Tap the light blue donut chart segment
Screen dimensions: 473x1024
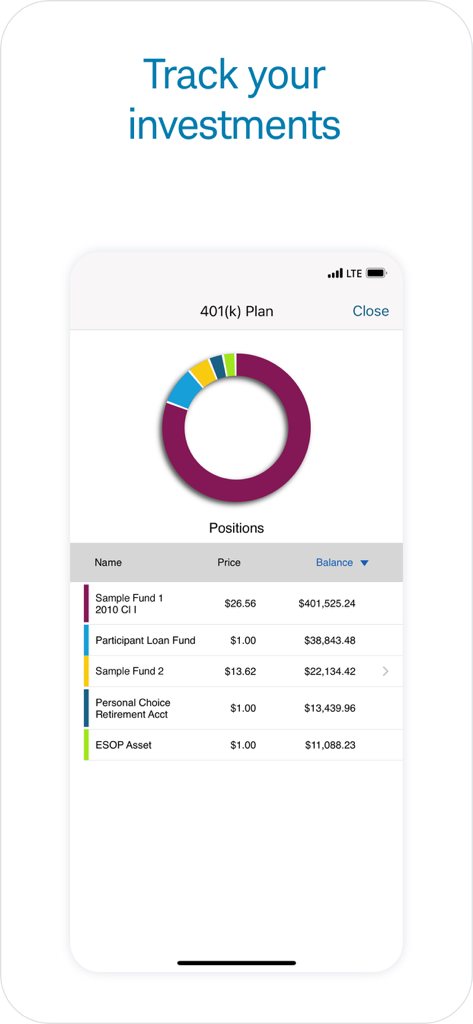[185, 392]
